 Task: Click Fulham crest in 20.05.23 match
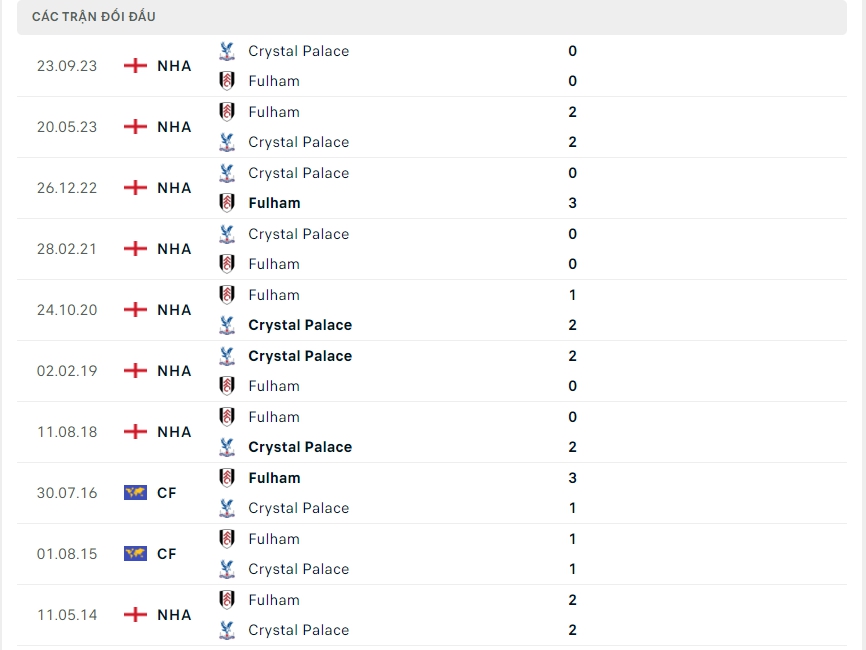[x=227, y=112]
